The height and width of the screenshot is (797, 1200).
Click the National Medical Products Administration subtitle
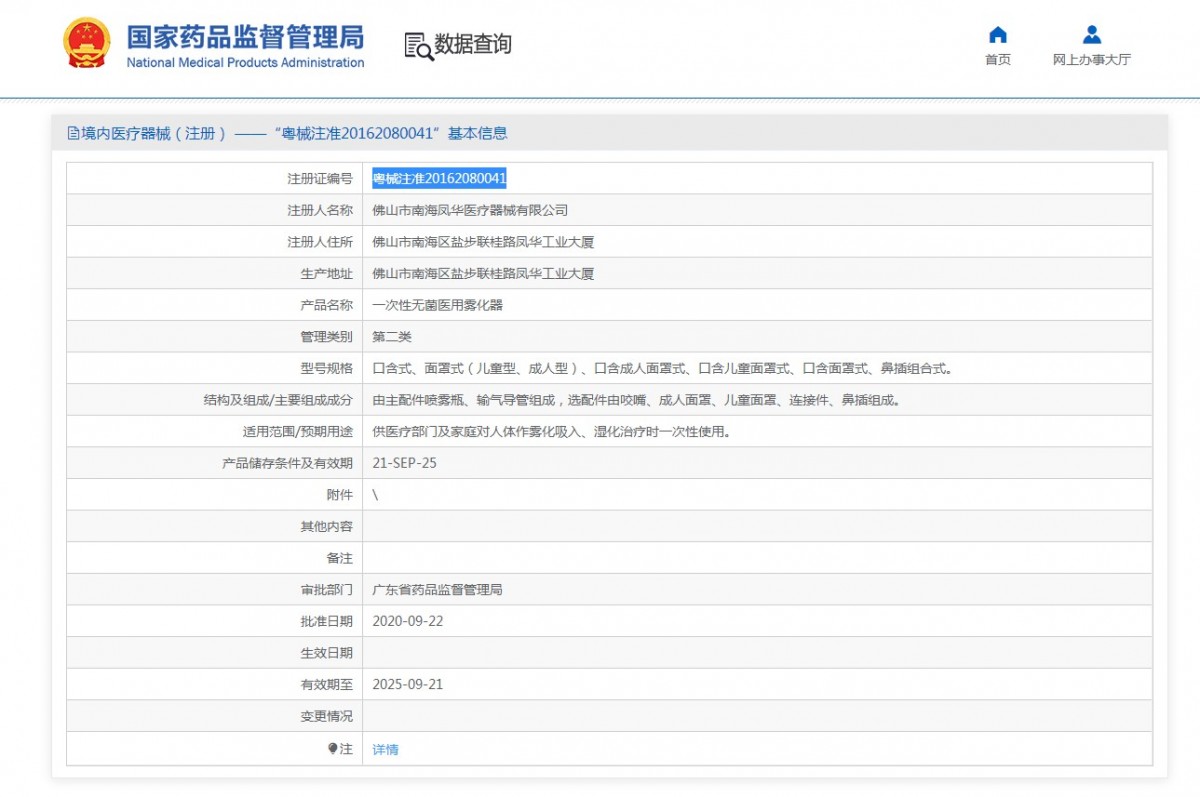(x=245, y=63)
